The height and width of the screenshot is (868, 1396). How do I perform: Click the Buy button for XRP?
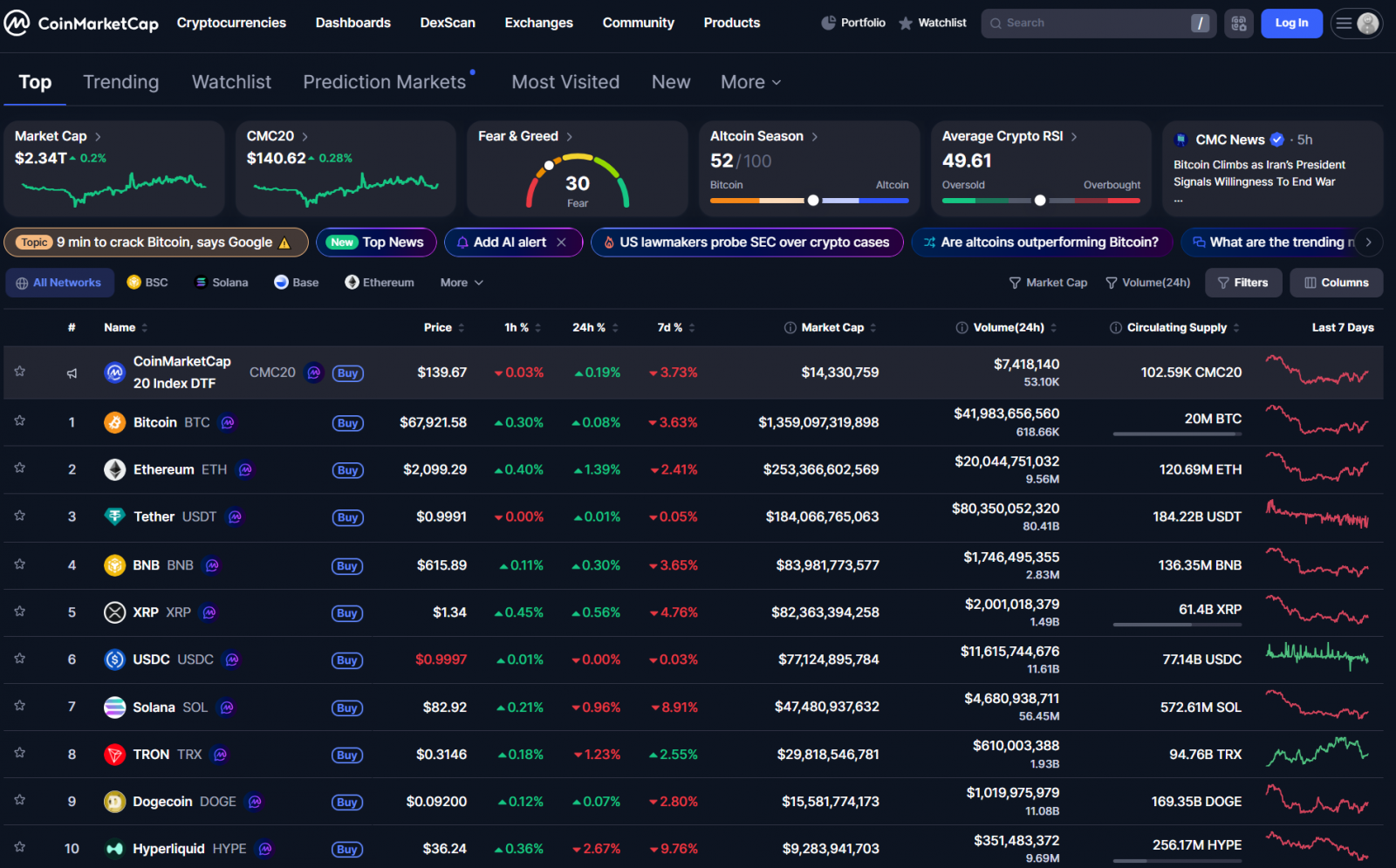click(347, 613)
